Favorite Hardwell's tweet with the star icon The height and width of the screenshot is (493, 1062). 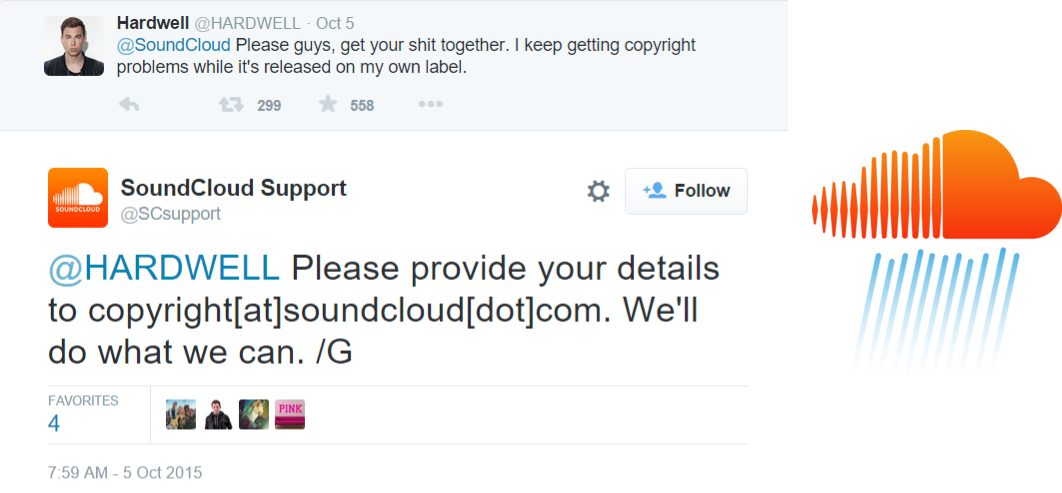[328, 104]
